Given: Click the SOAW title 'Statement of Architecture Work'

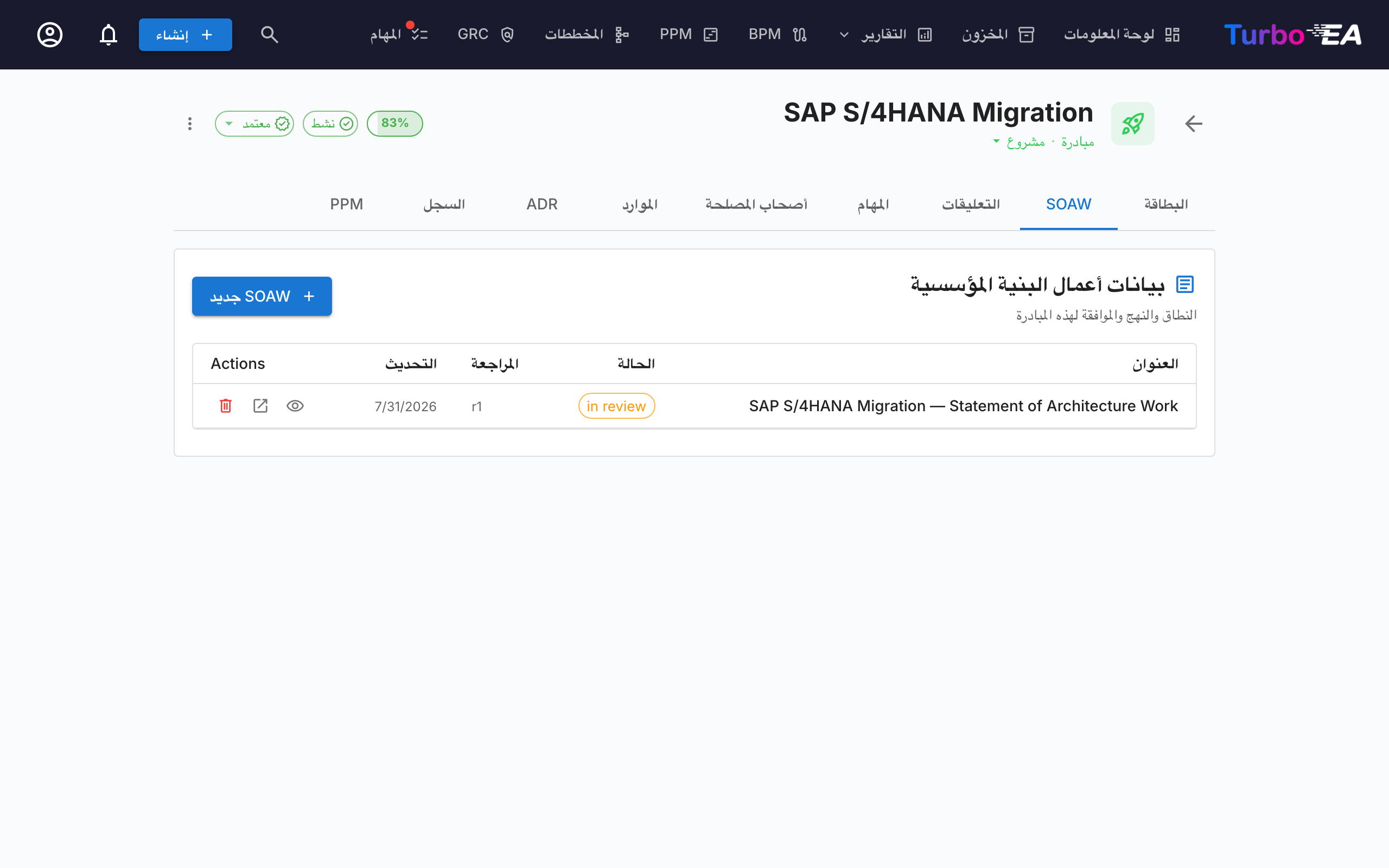Looking at the screenshot, I should pos(963,406).
